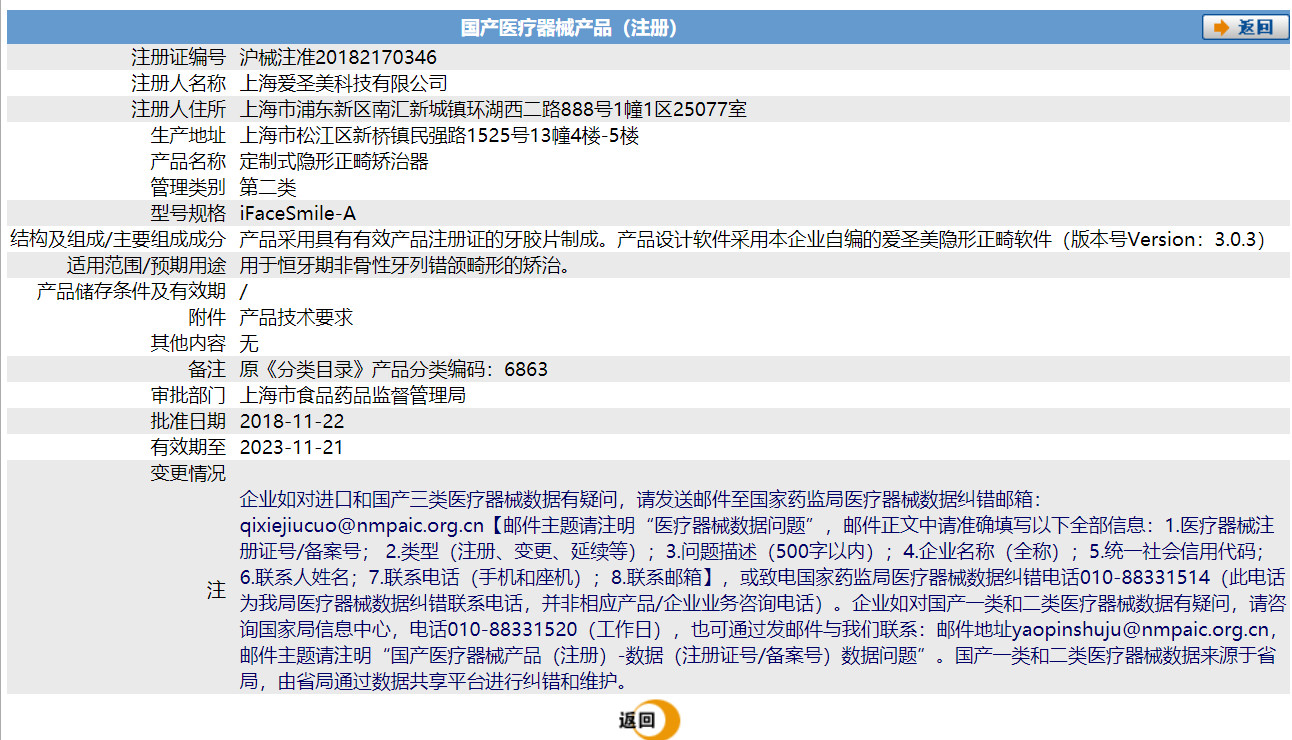Click the label 注册人名称
The height and width of the screenshot is (740, 1292).
[179, 84]
